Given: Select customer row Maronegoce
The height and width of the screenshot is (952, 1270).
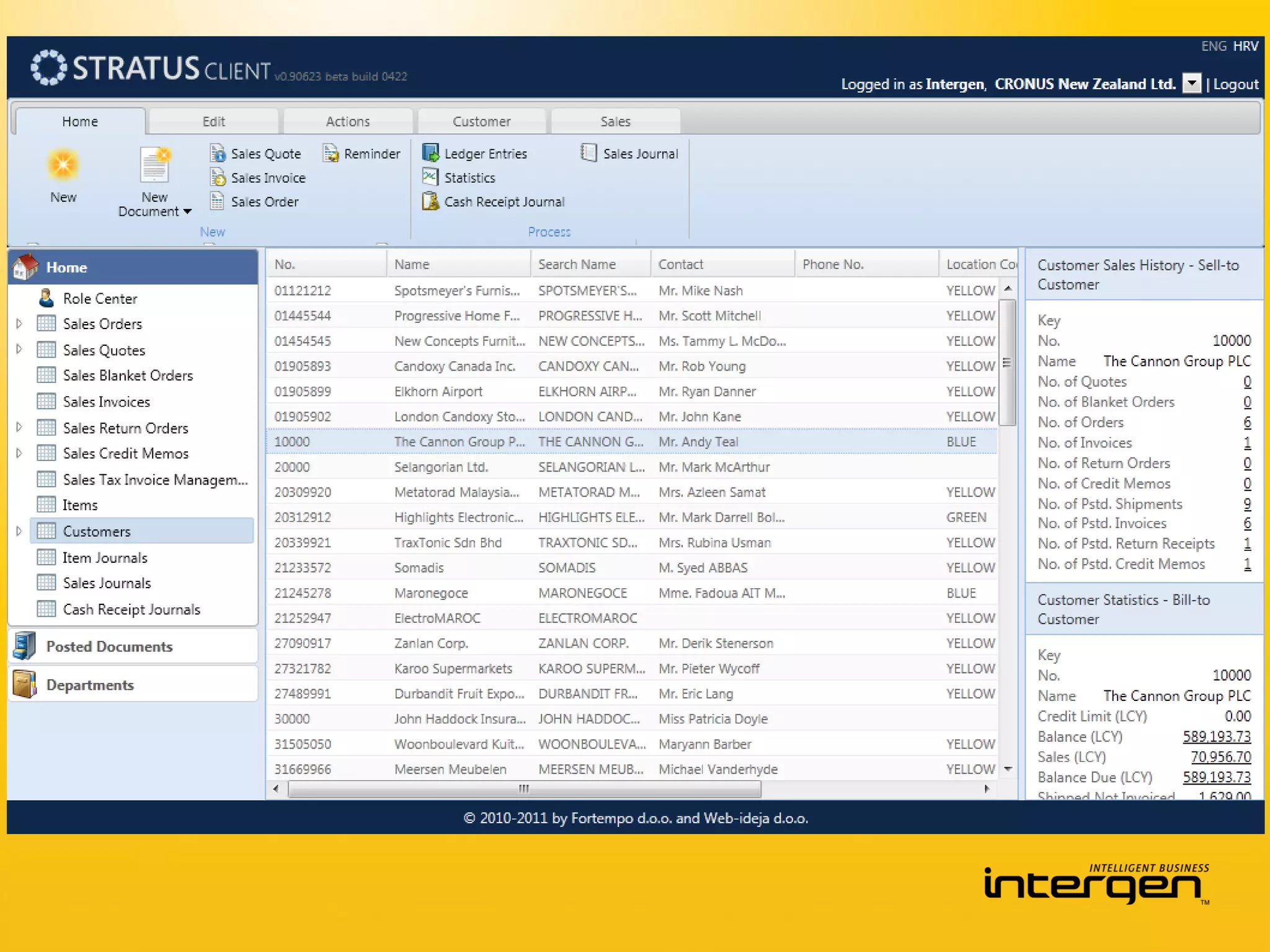Looking at the screenshot, I should click(632, 593).
